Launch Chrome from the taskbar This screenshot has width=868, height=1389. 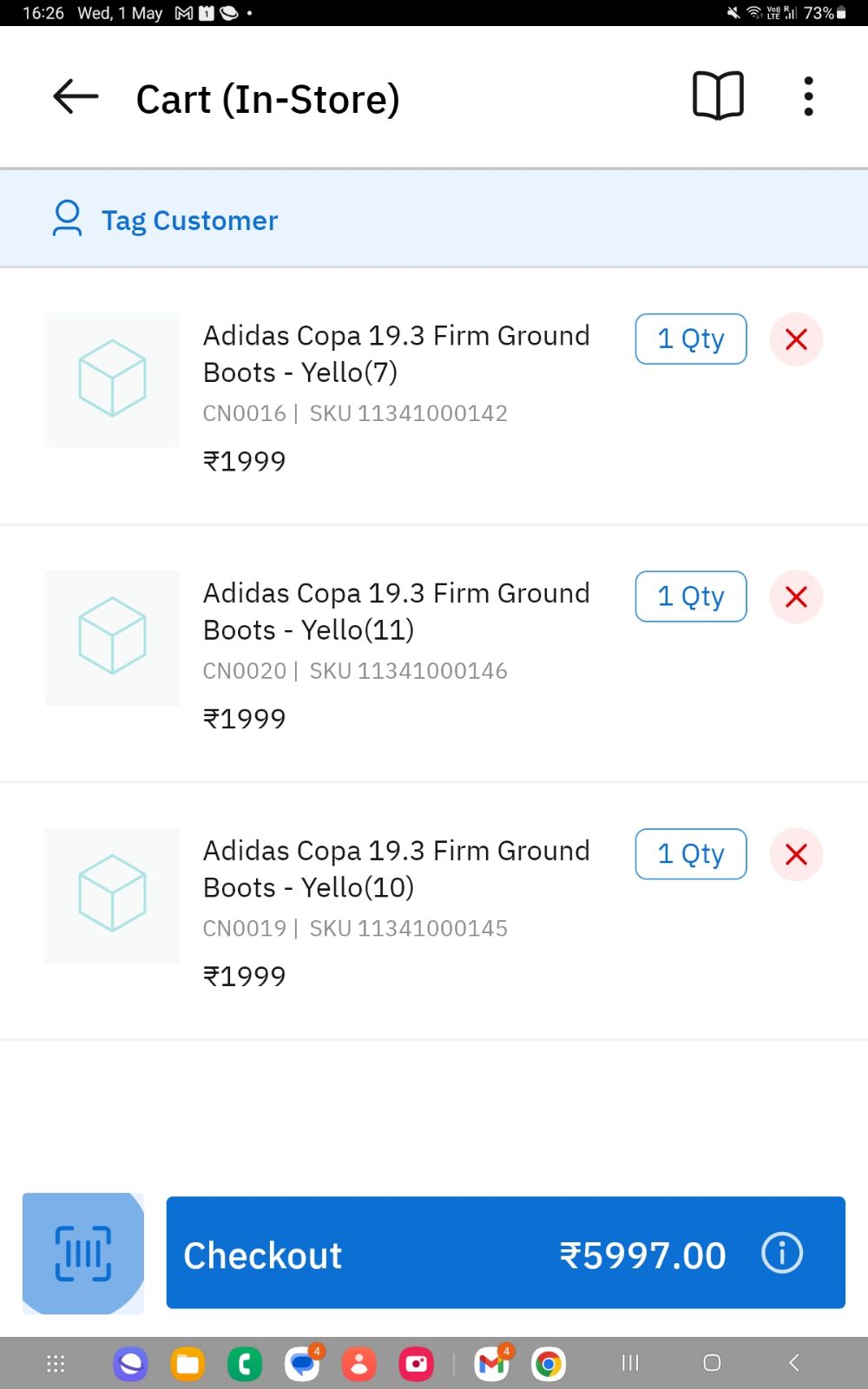[549, 1364]
